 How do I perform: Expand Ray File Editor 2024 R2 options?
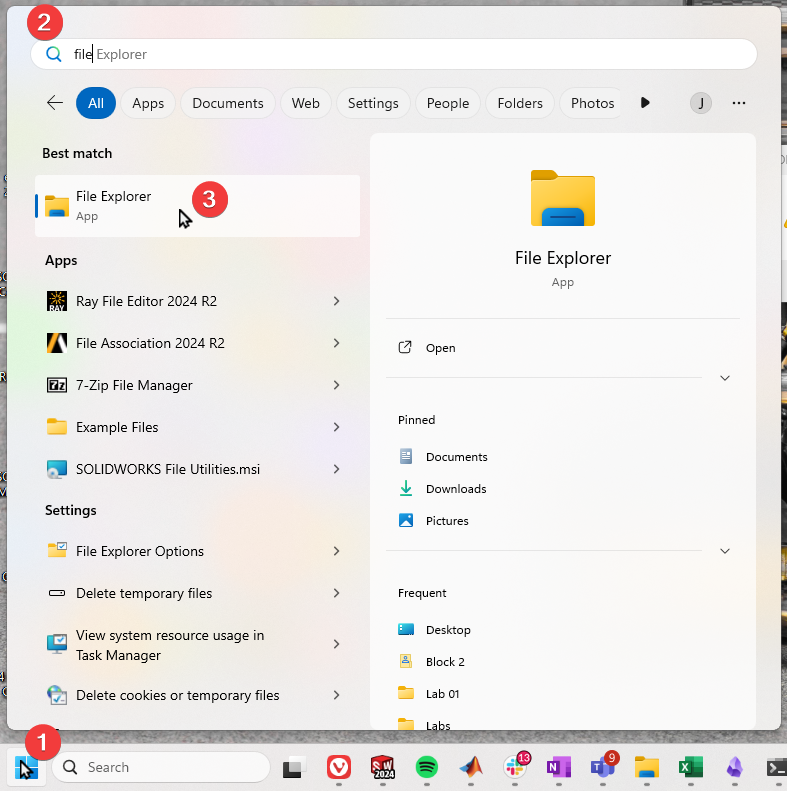336,301
